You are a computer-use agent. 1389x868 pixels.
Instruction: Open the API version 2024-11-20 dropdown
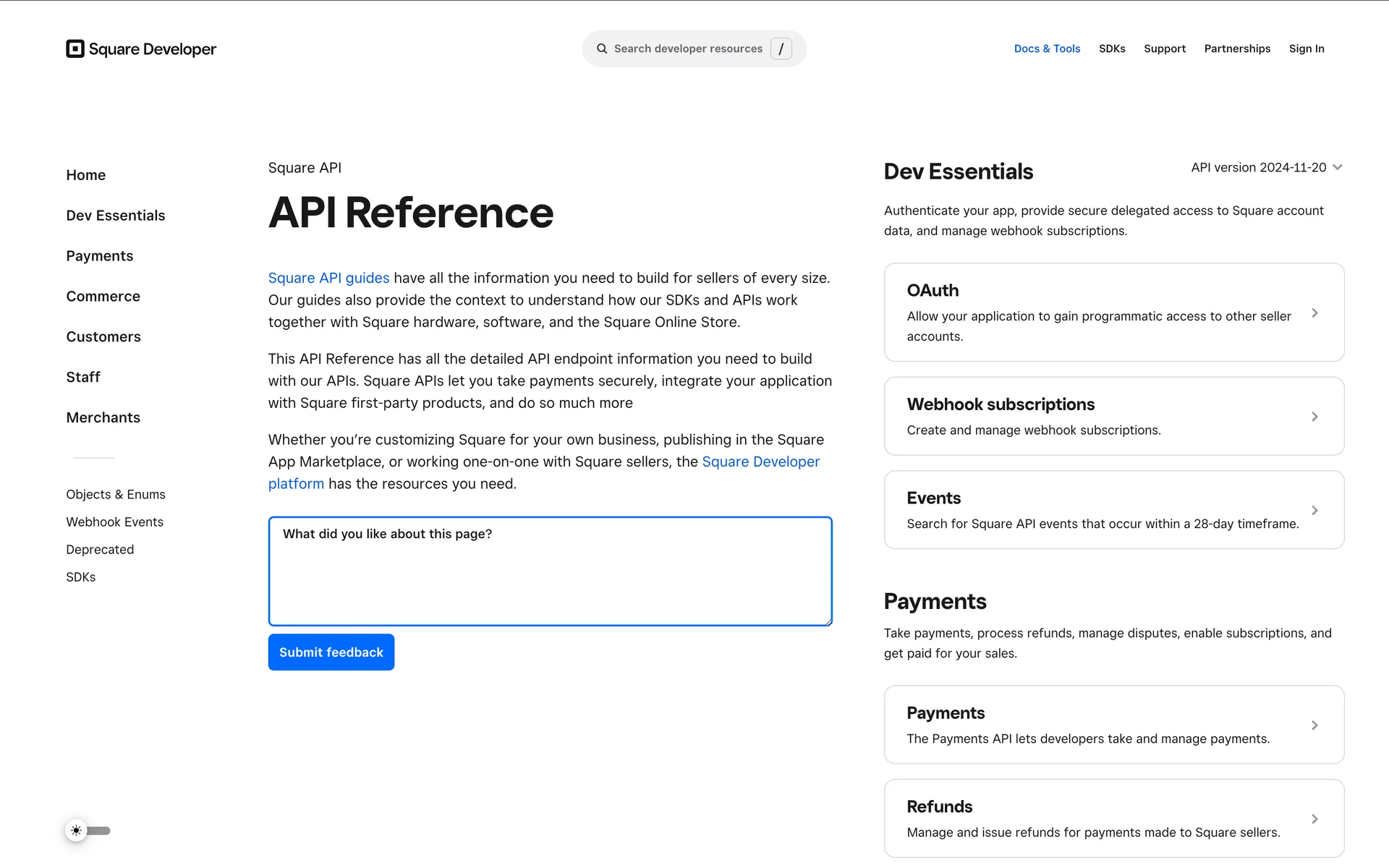1267,167
